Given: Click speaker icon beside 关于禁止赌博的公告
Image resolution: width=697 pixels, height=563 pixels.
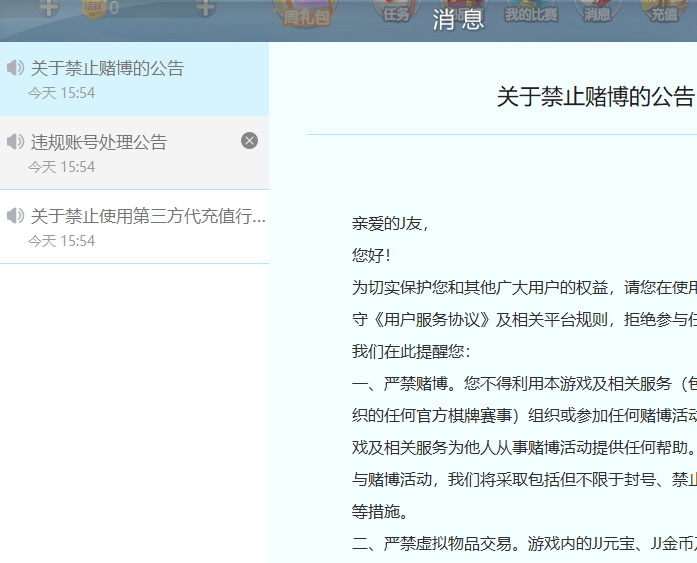Looking at the screenshot, I should coord(15,68).
